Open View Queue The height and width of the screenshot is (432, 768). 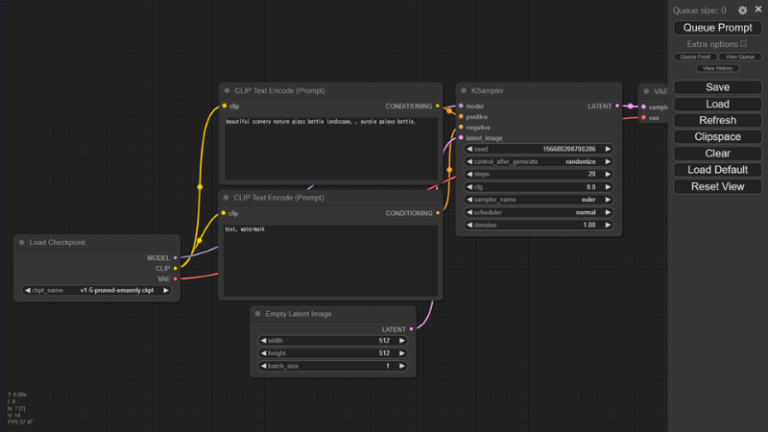click(740, 57)
